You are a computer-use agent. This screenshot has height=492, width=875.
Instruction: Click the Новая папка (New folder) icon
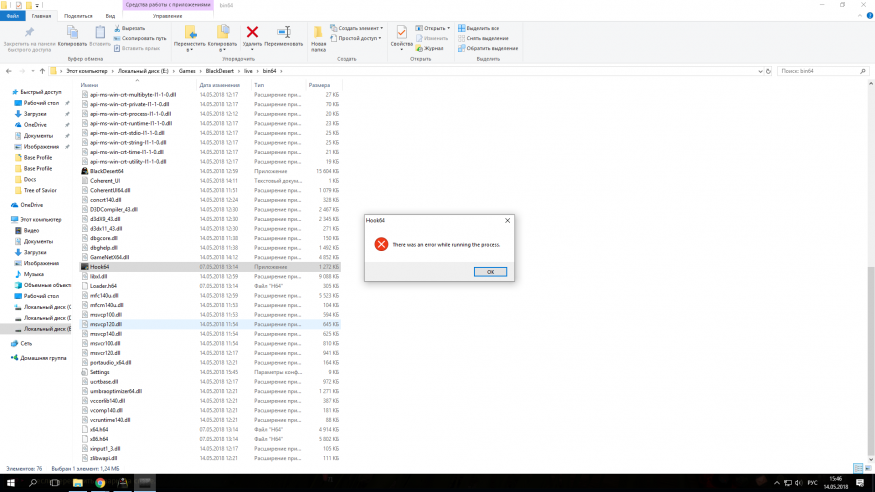[318, 32]
